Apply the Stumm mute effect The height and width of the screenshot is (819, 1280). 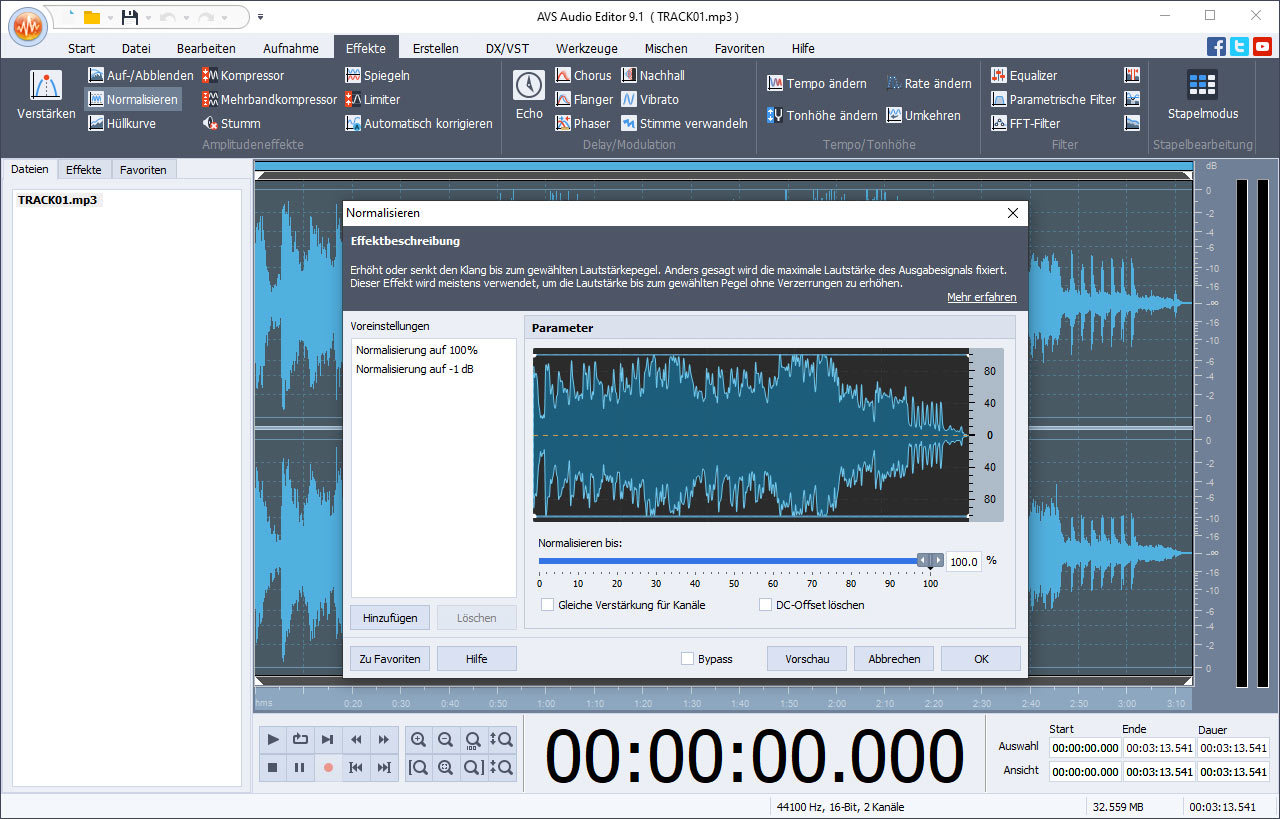231,123
